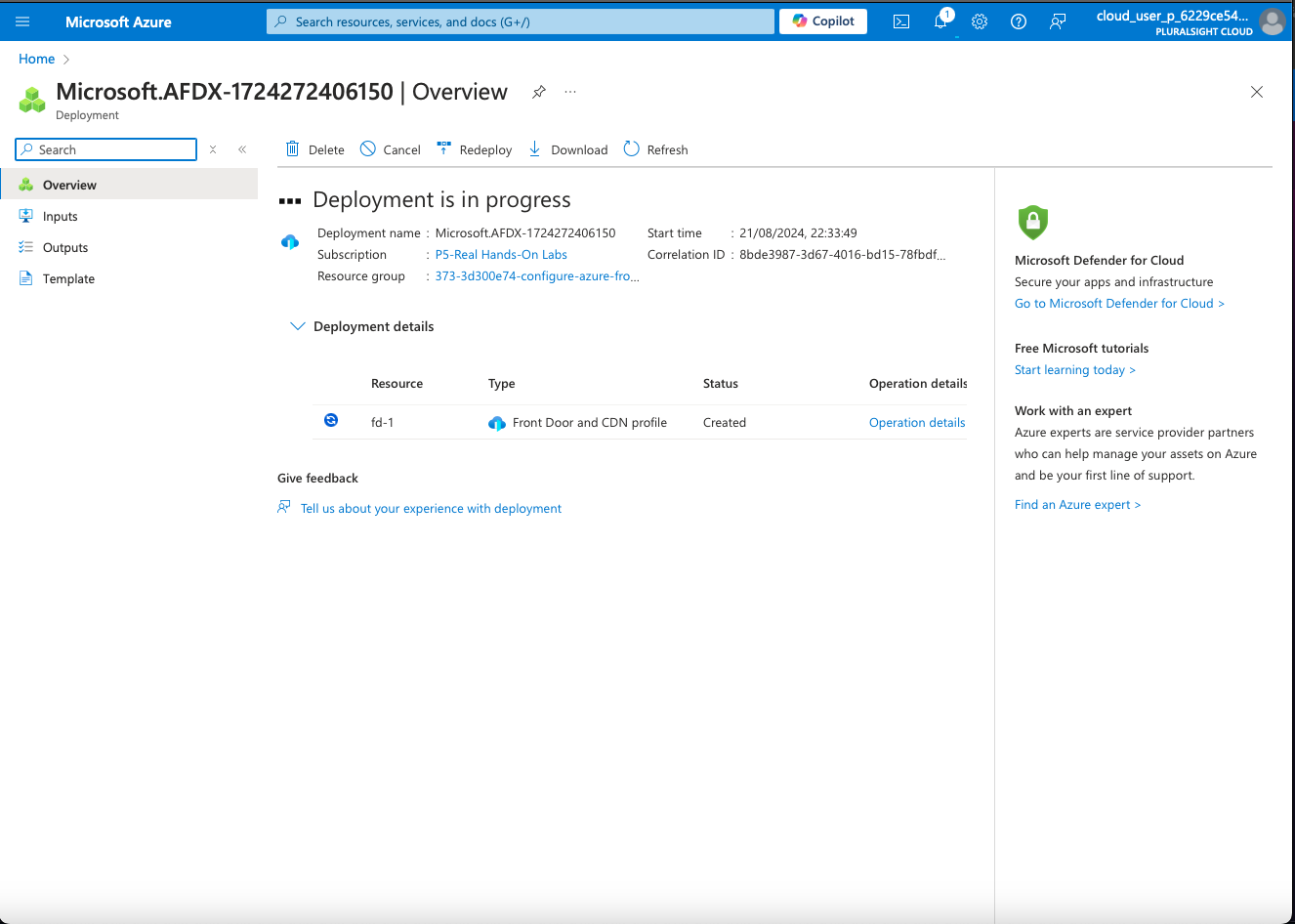Select Overview in the left menu
The width and height of the screenshot is (1295, 924).
tap(129, 185)
